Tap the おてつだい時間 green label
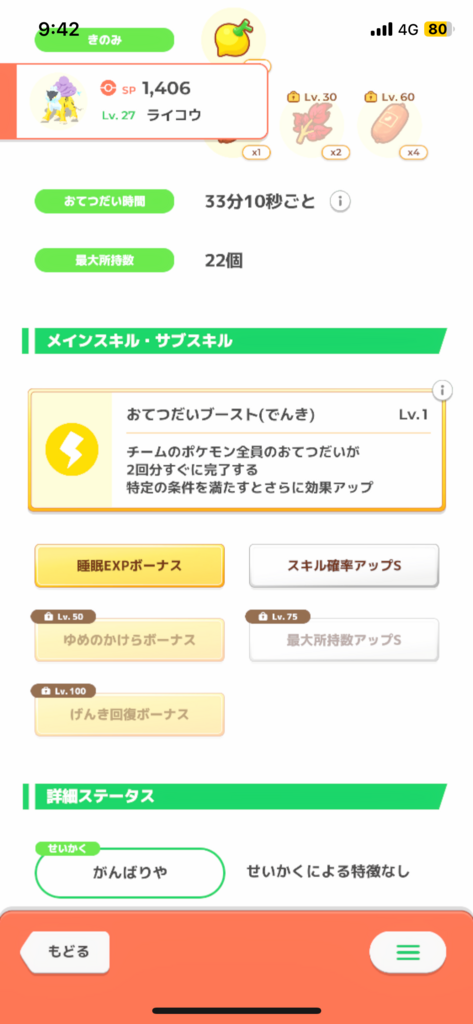The width and height of the screenshot is (473, 1024). (x=105, y=202)
